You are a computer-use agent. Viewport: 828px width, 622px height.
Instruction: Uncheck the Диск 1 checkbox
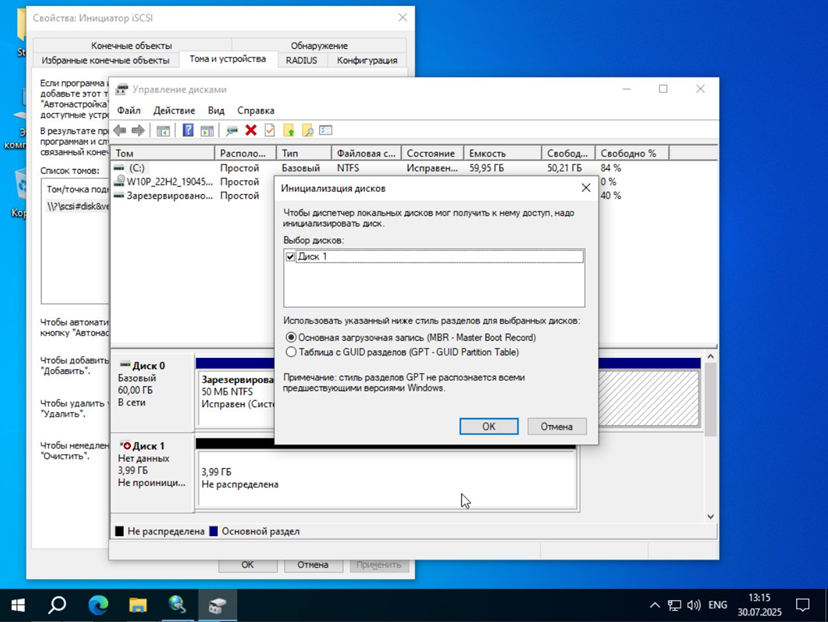click(290, 257)
